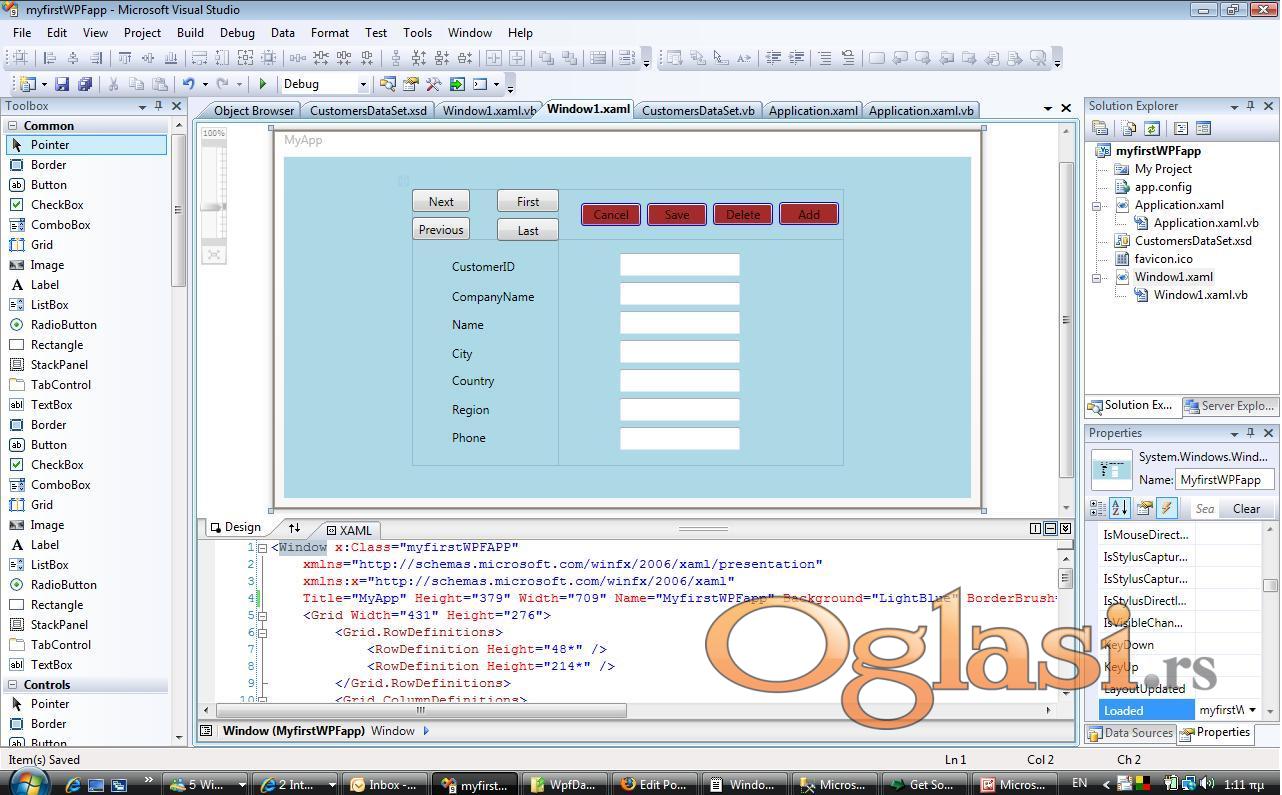This screenshot has height=795, width=1282.
Task: Click the CustomerID textbox in the designer
Action: [680, 265]
